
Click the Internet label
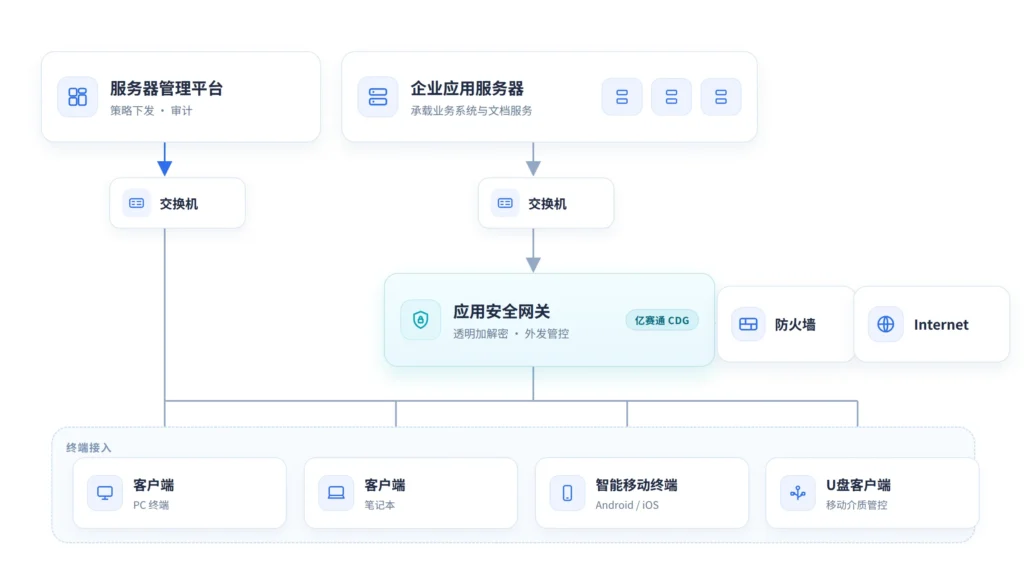[x=941, y=325]
